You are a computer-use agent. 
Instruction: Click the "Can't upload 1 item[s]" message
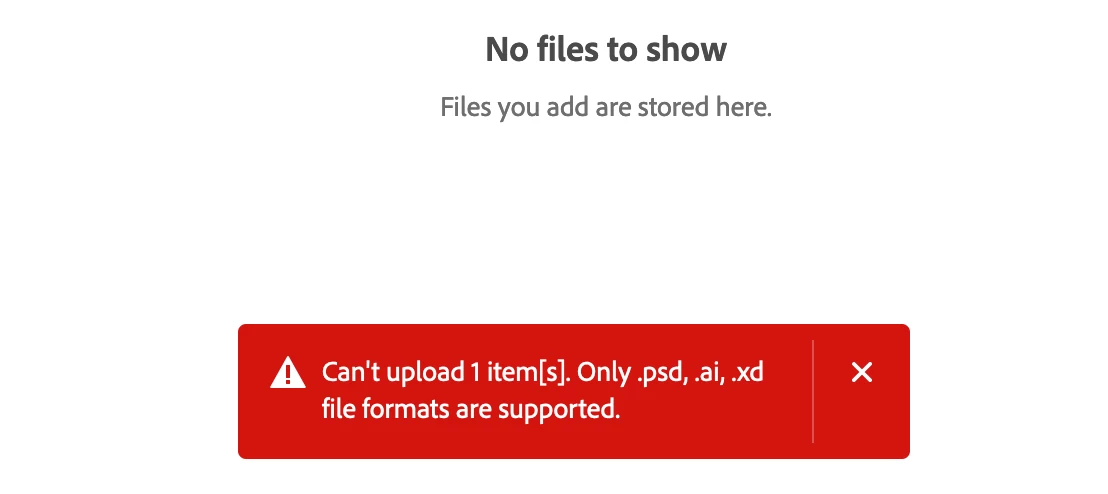[446, 372]
